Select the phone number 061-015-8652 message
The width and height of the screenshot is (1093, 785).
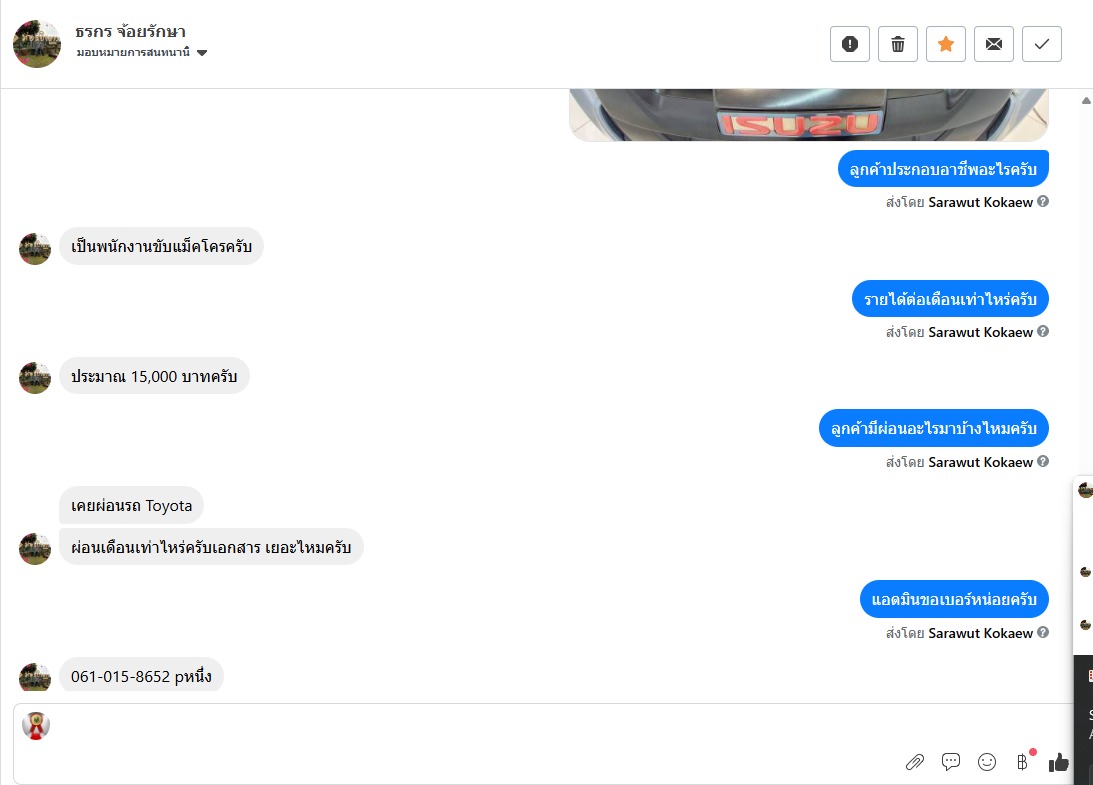[x=141, y=676]
